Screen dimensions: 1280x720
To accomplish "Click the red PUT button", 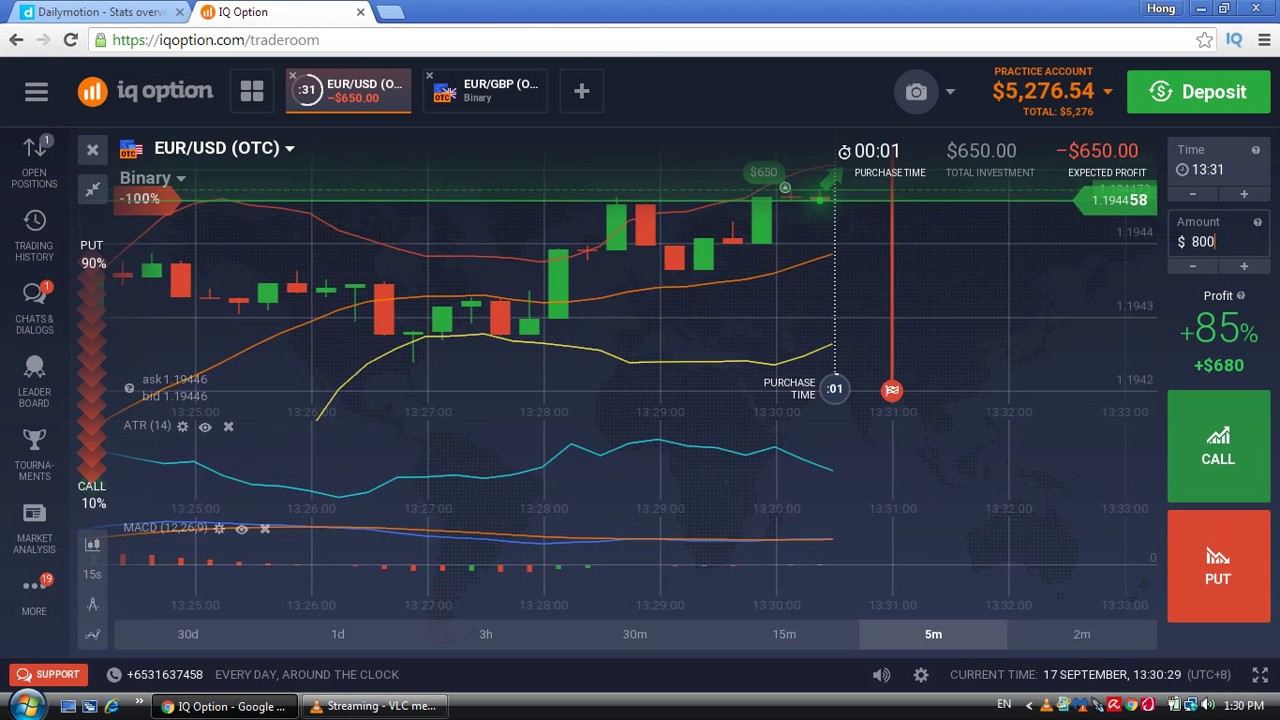I will [x=1218, y=566].
